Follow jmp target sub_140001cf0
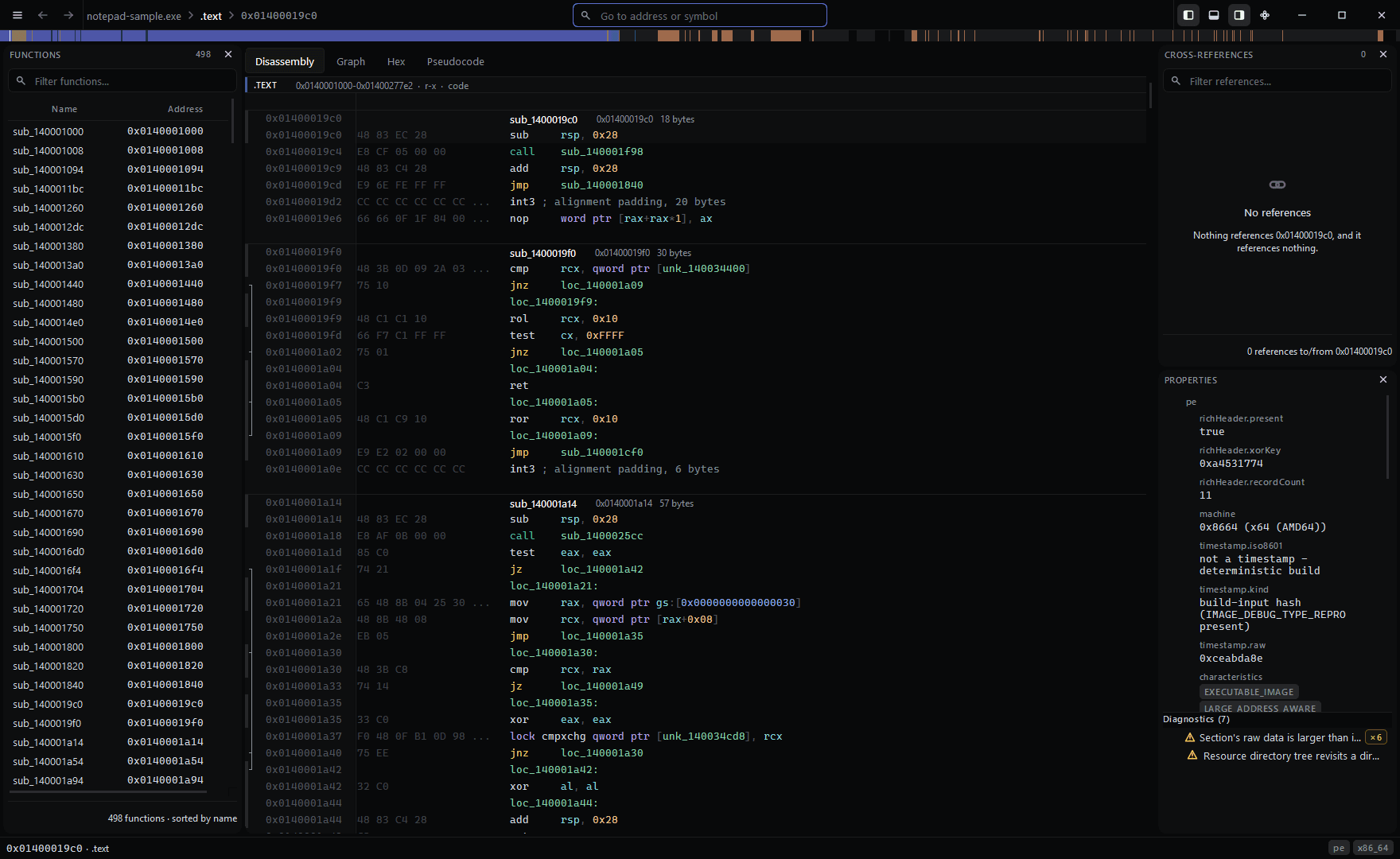The height and width of the screenshot is (859, 1400). (x=602, y=453)
